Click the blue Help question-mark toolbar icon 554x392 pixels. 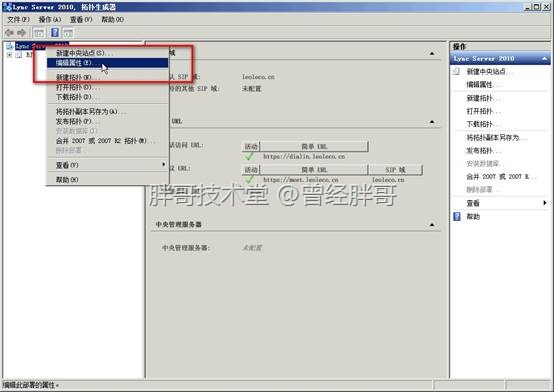point(55,33)
